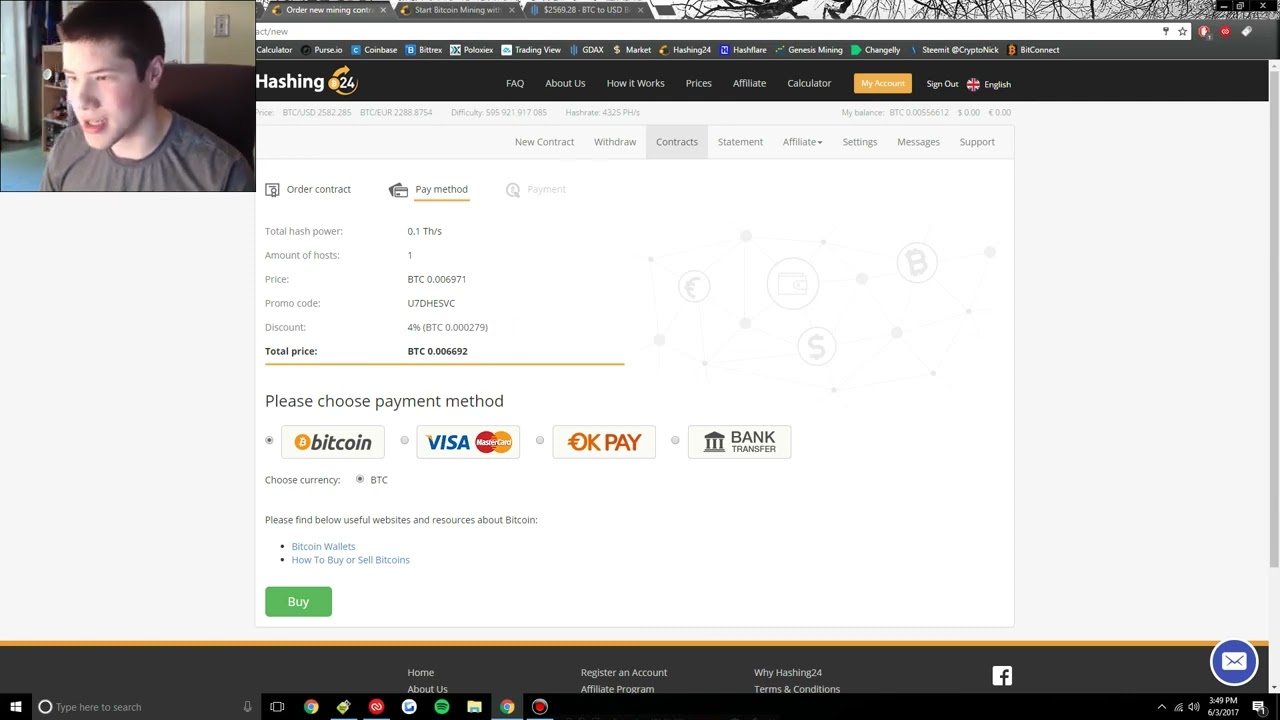The height and width of the screenshot is (720, 1280).
Task: Open the BitConnect bookmark
Action: (1033, 50)
